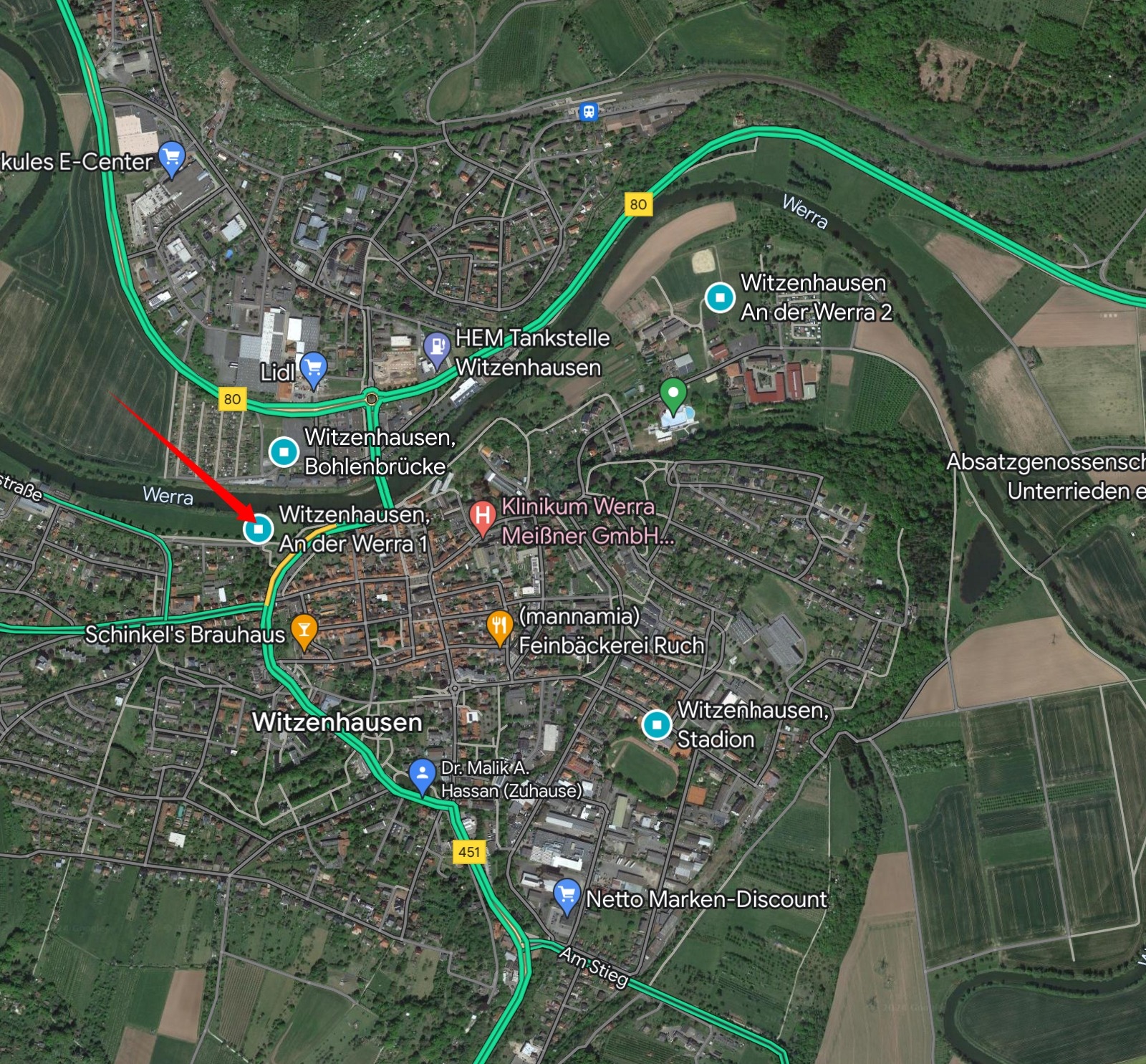Click the Bohlenbrücke bus stop icon
The width and height of the screenshot is (1146, 1064).
(x=284, y=452)
